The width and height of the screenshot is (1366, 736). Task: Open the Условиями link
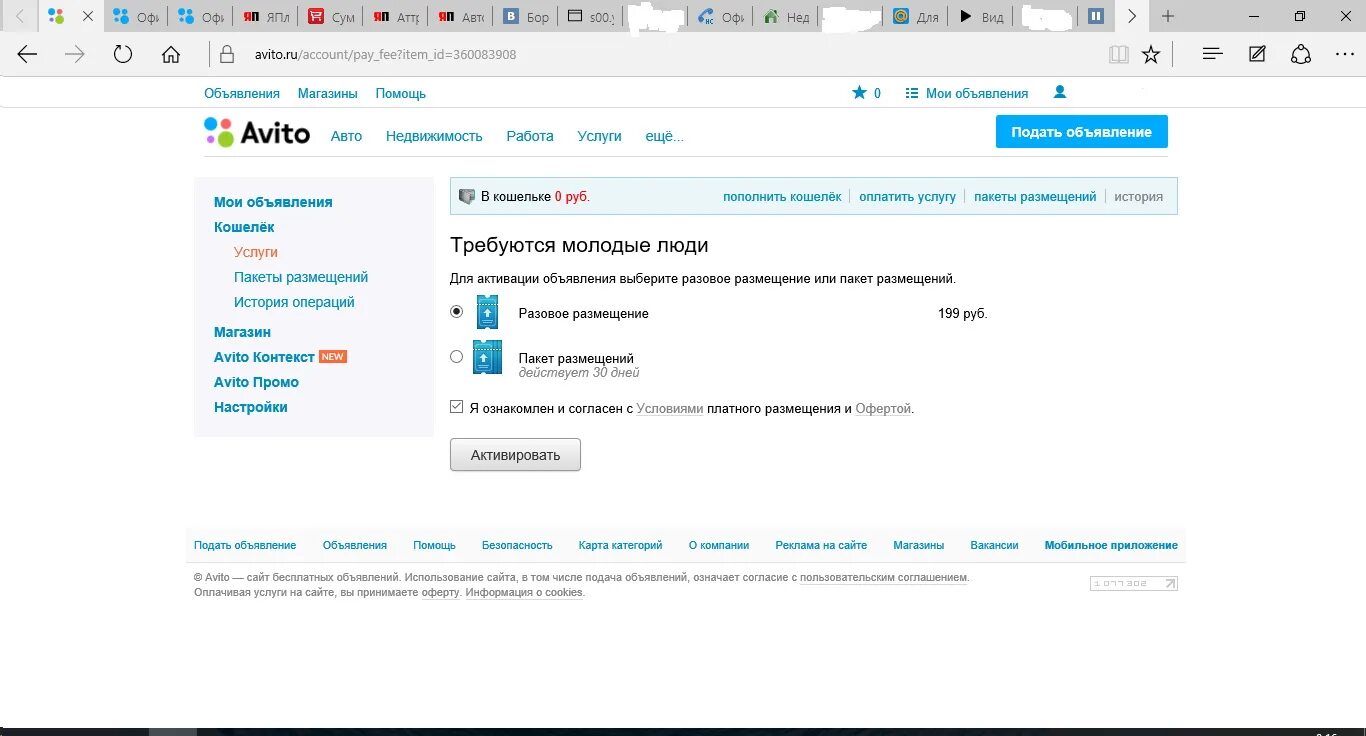[670, 409]
